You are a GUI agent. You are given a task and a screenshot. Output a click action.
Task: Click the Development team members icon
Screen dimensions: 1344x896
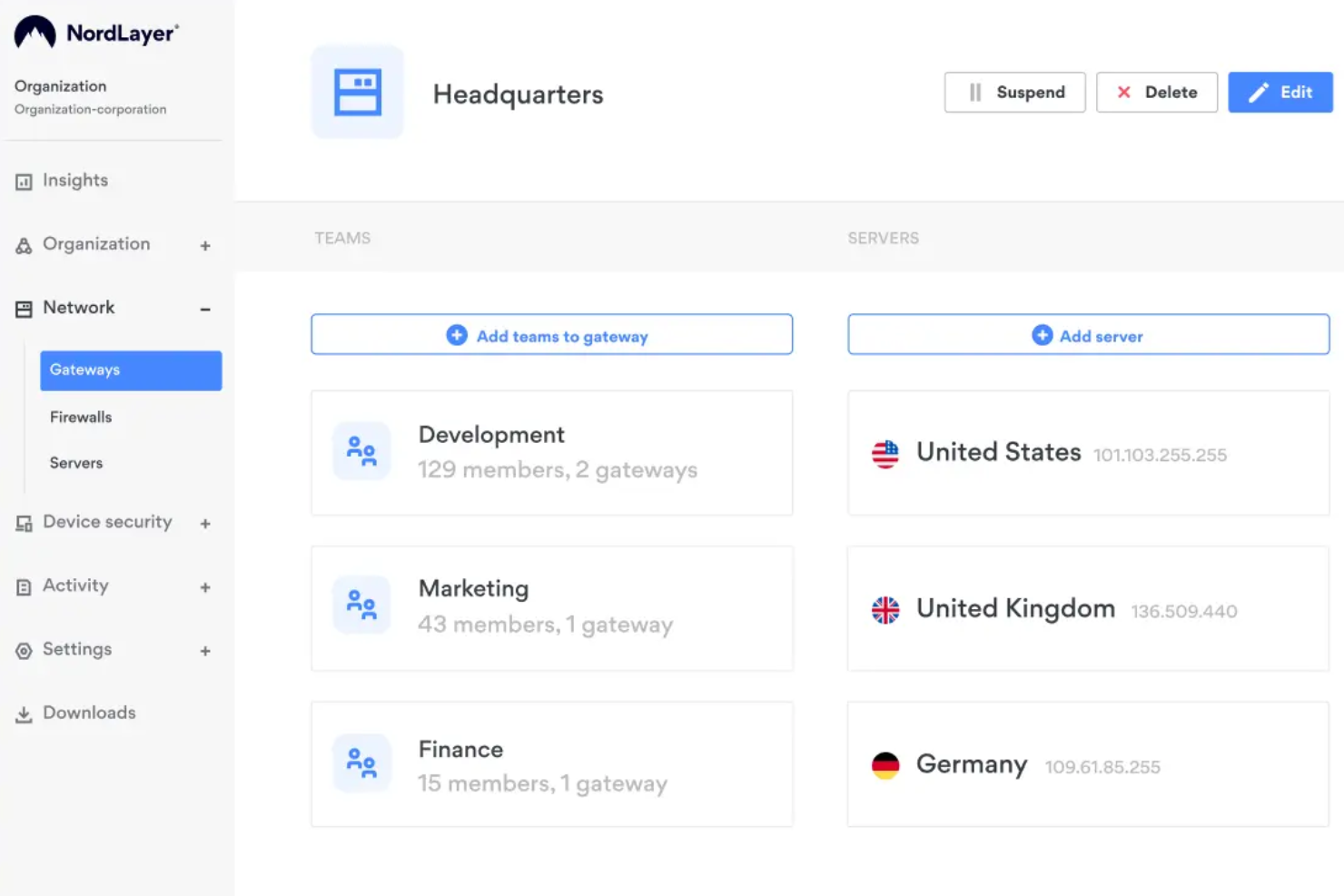click(361, 450)
